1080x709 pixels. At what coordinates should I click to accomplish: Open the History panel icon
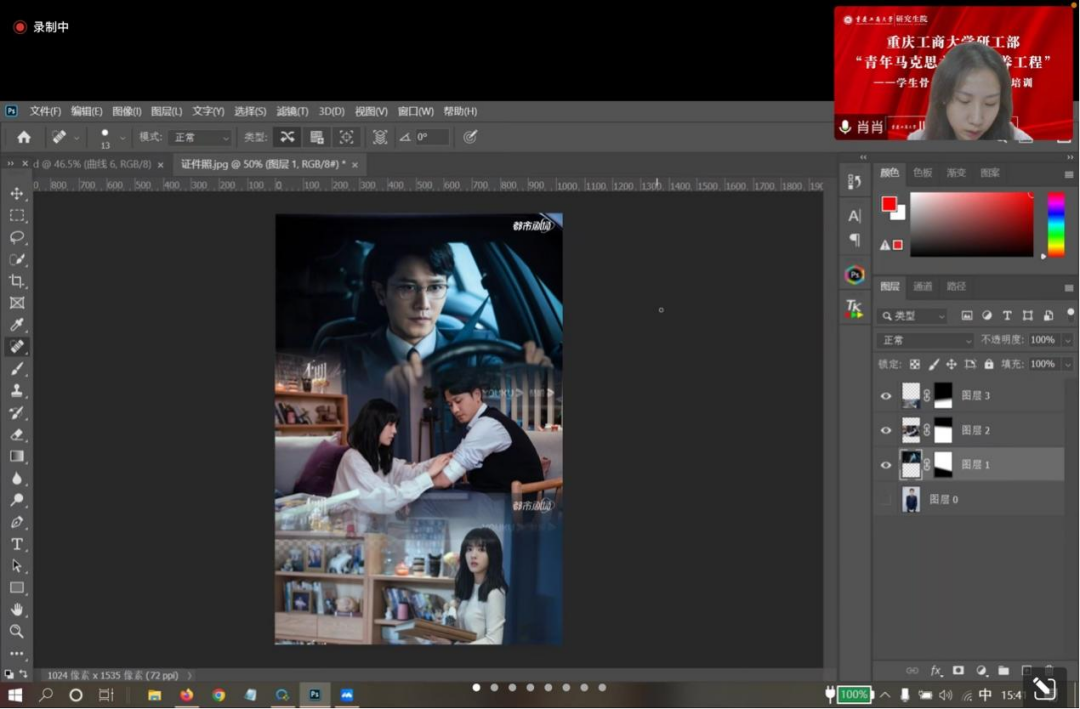(x=854, y=182)
